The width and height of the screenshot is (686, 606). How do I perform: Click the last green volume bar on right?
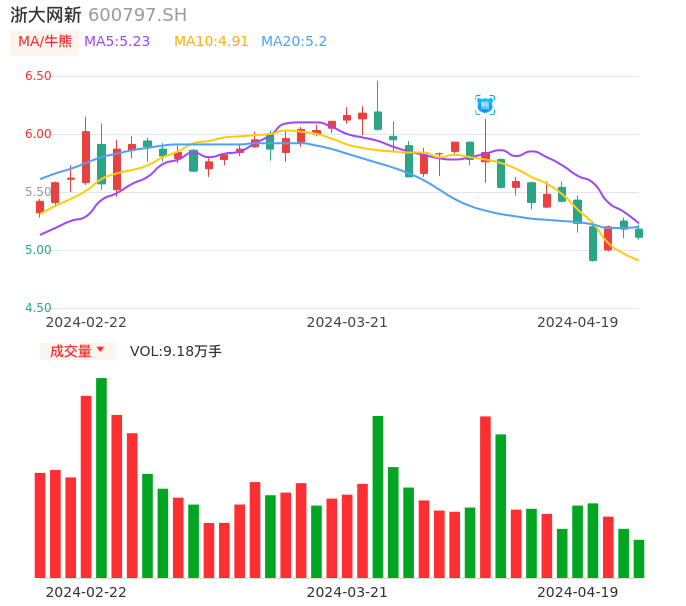pyautogui.click(x=639, y=559)
